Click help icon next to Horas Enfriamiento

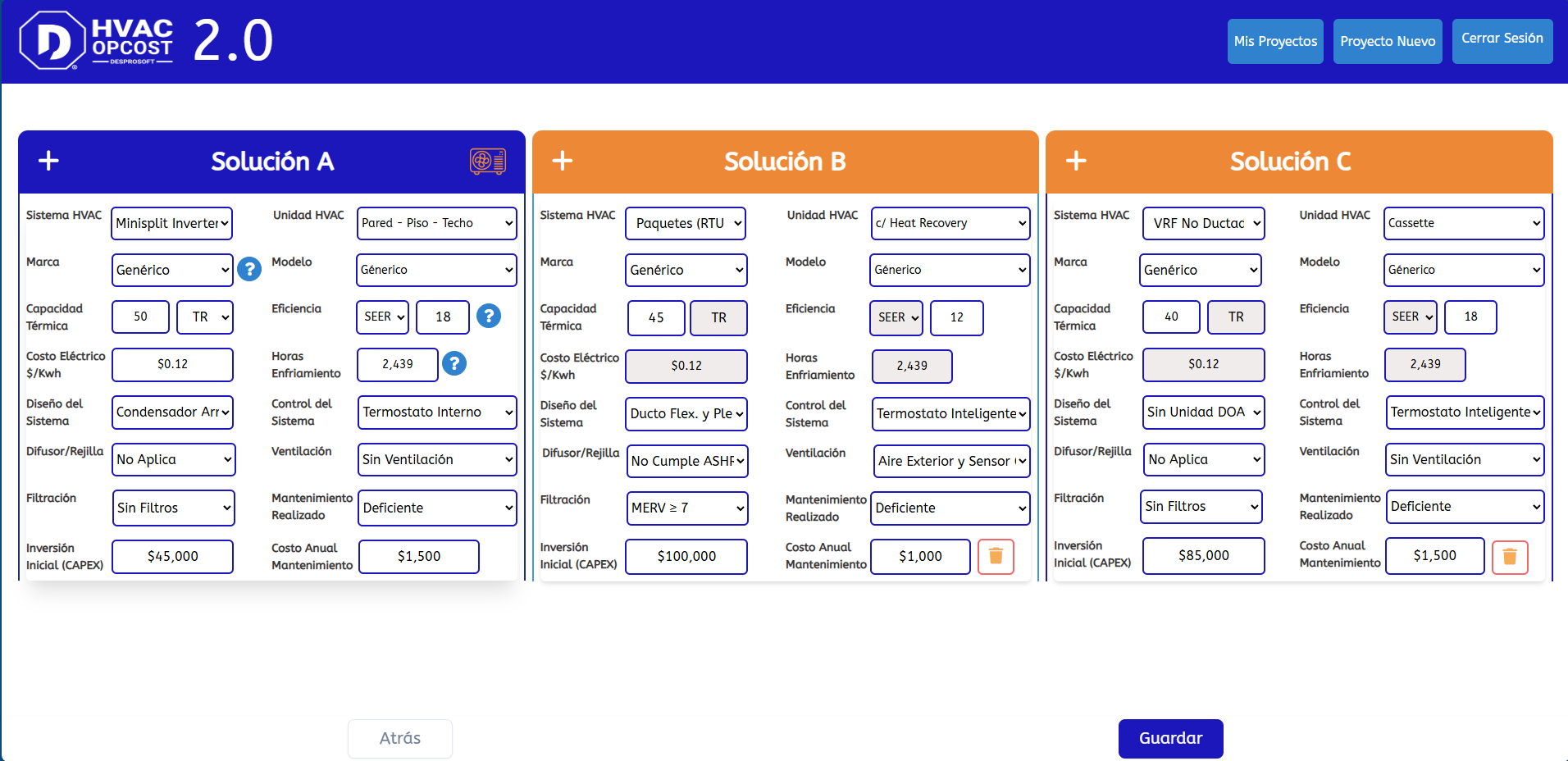[454, 363]
